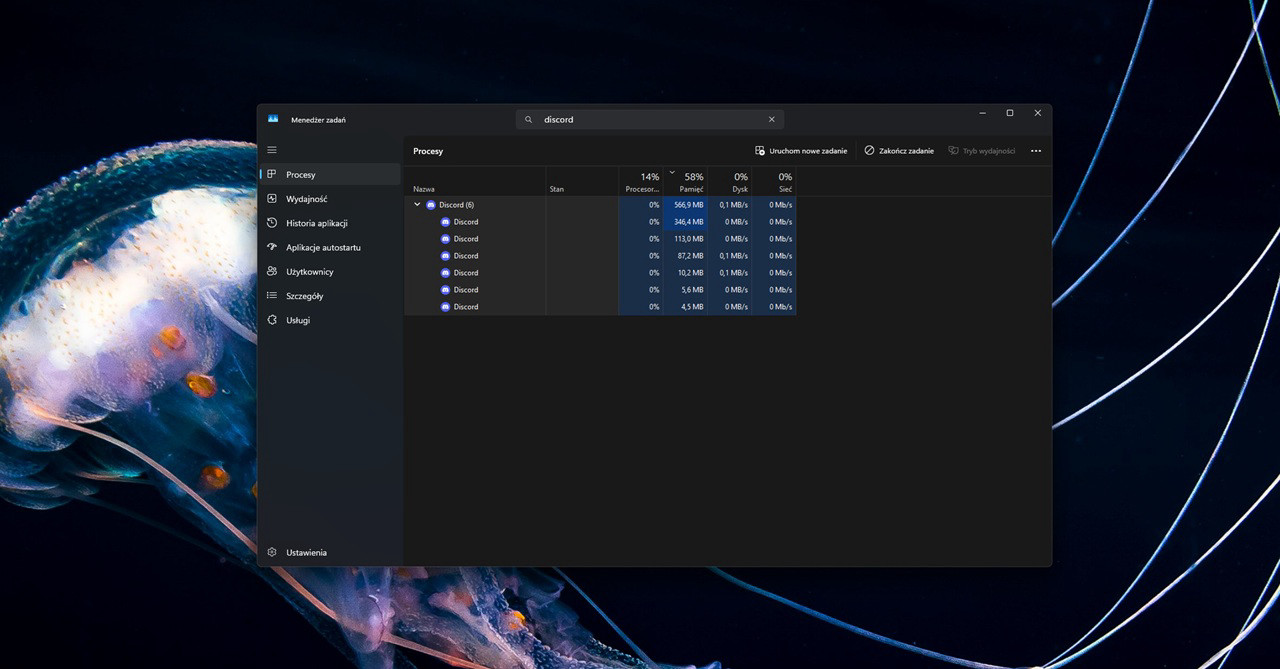1280x669 pixels.
Task: Open the three-dots more options menu
Action: click(x=1036, y=151)
